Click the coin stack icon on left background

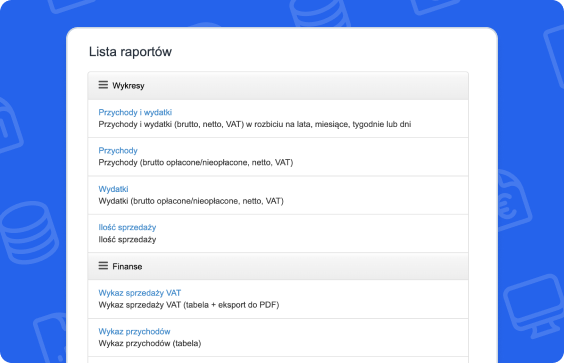point(29,232)
